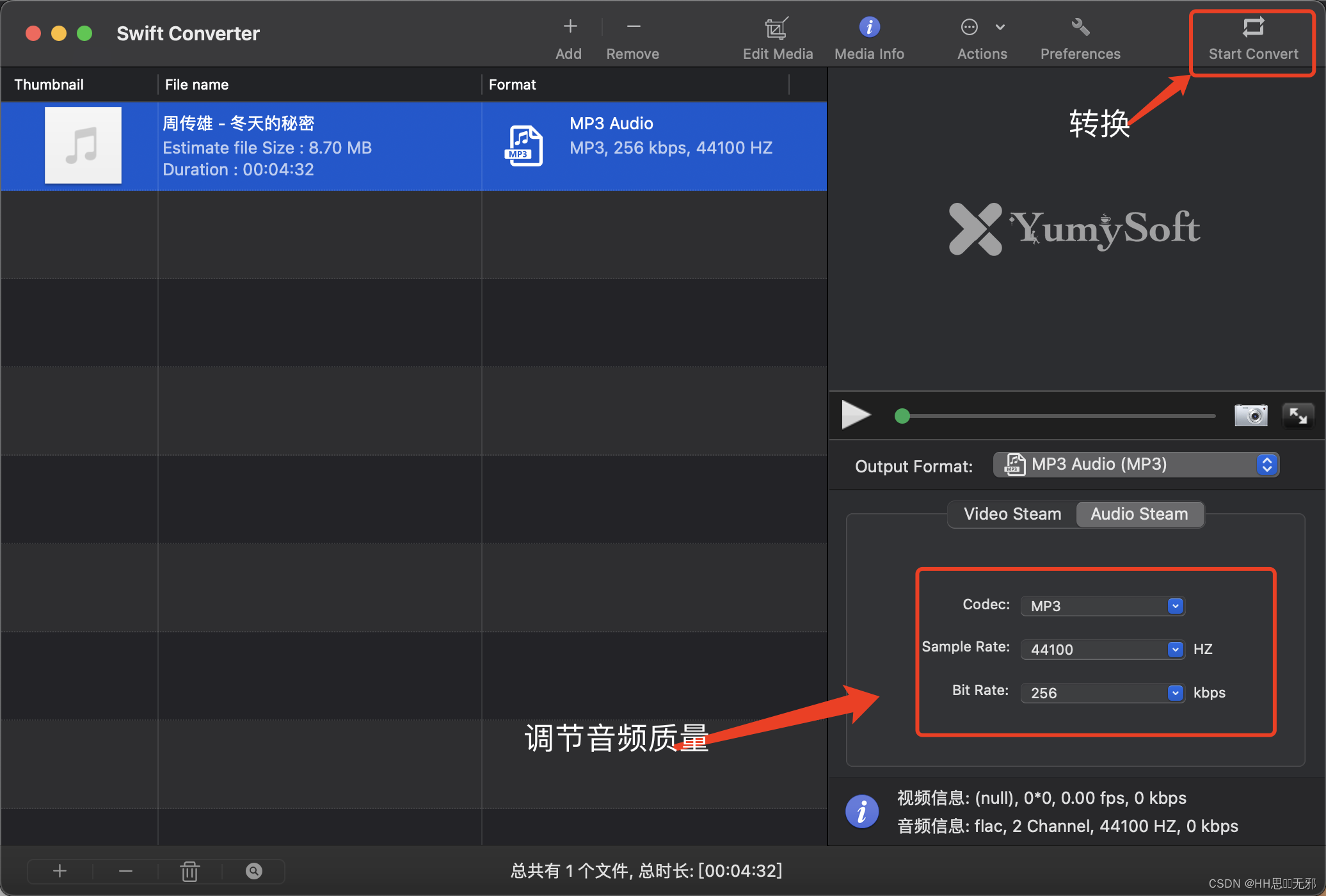The image size is (1326, 896).
Task: Show Media Info for selected file
Action: (869, 28)
